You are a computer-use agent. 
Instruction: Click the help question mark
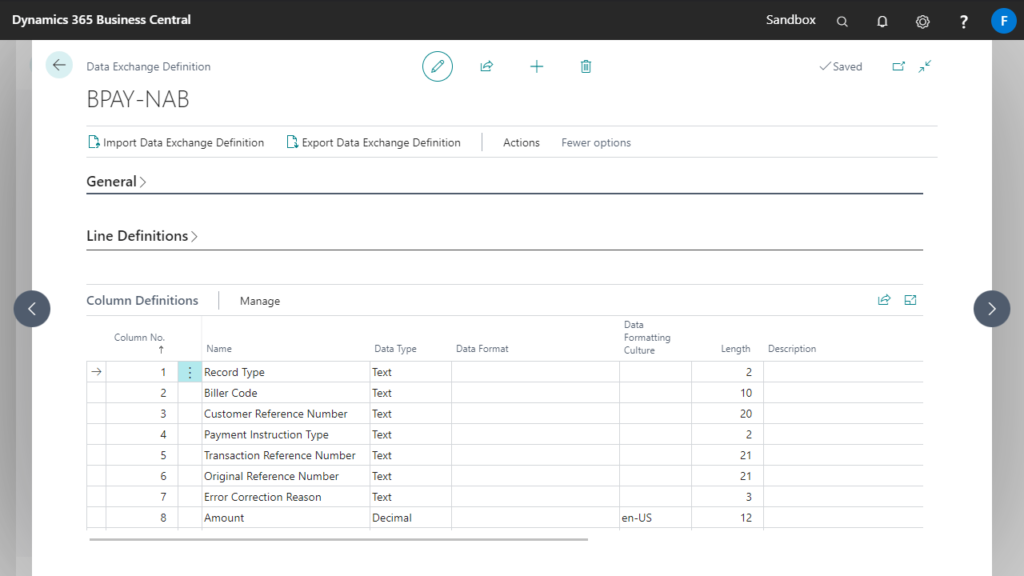pos(963,21)
